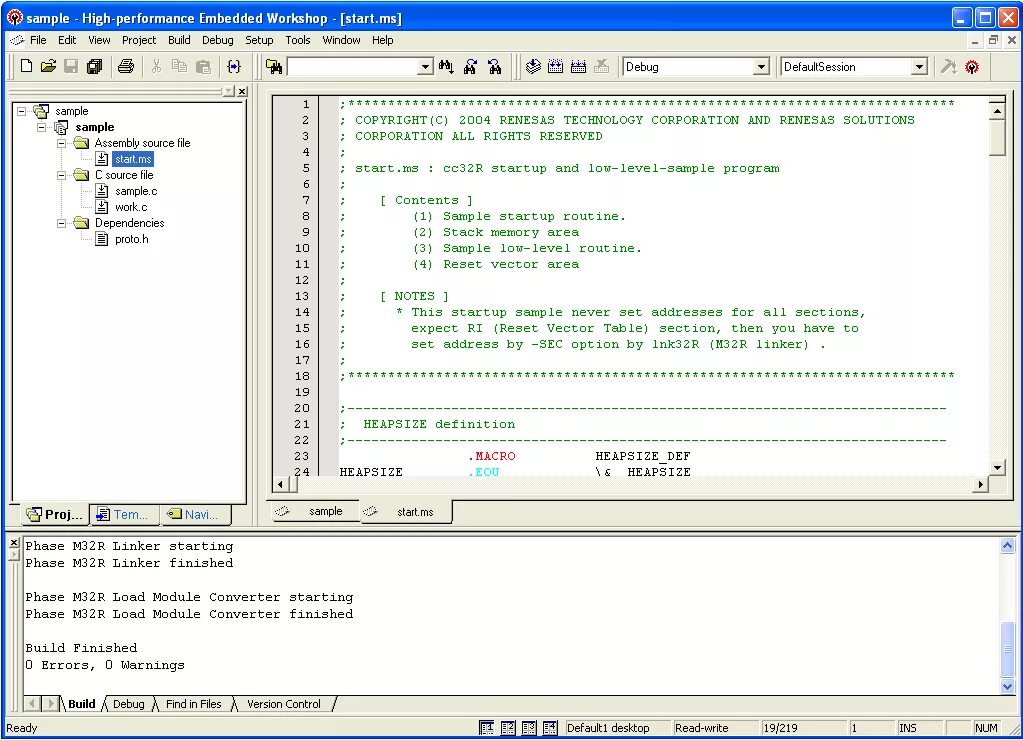
Task: Click Find in Files binoculars icon
Action: point(274,67)
